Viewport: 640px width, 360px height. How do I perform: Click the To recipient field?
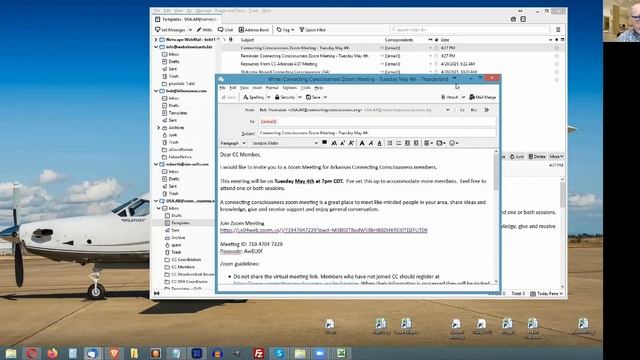point(377,121)
